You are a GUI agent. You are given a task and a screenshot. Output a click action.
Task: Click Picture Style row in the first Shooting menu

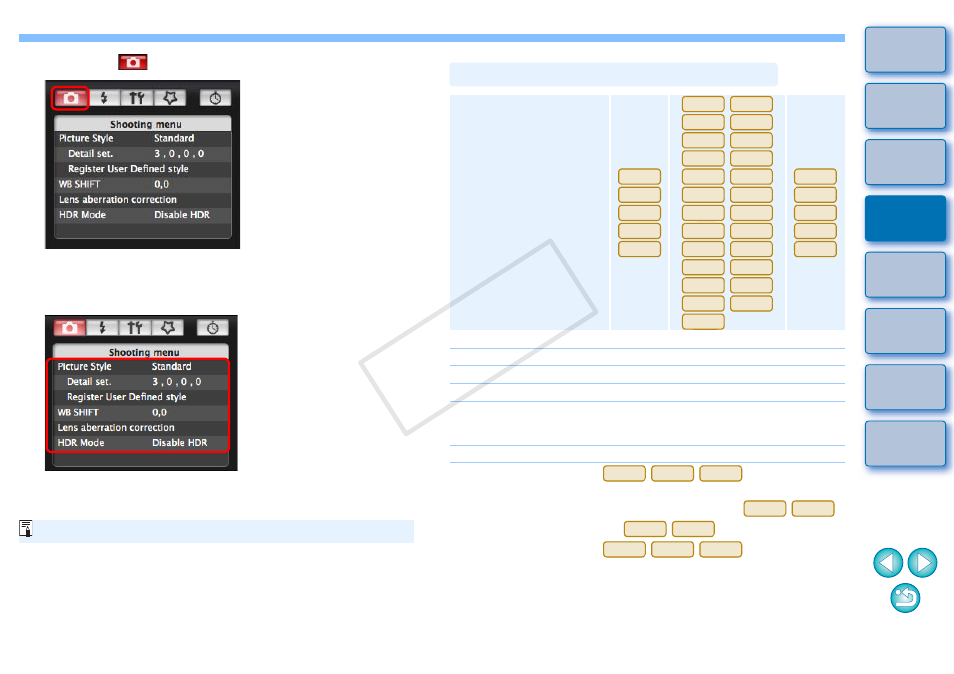143,139
